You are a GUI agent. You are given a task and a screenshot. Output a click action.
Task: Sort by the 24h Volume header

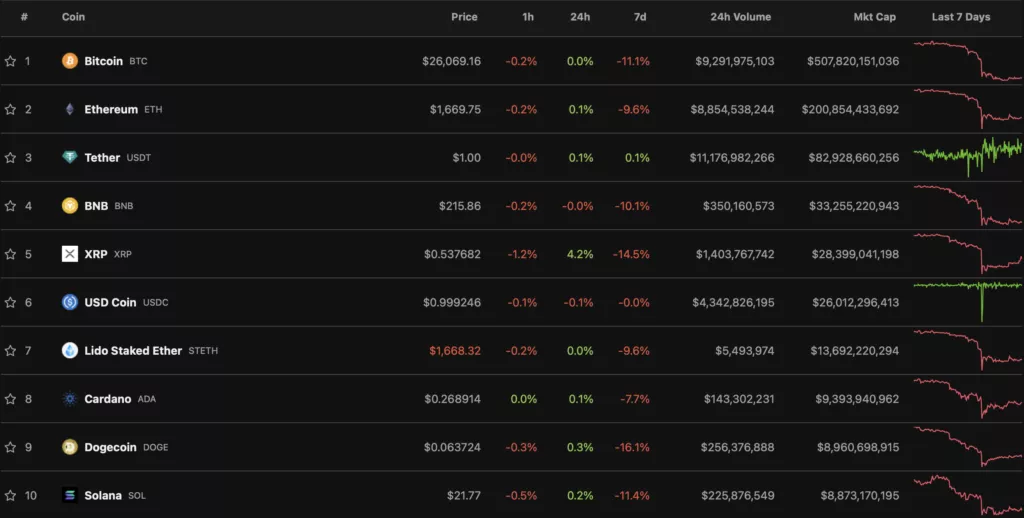click(x=741, y=17)
